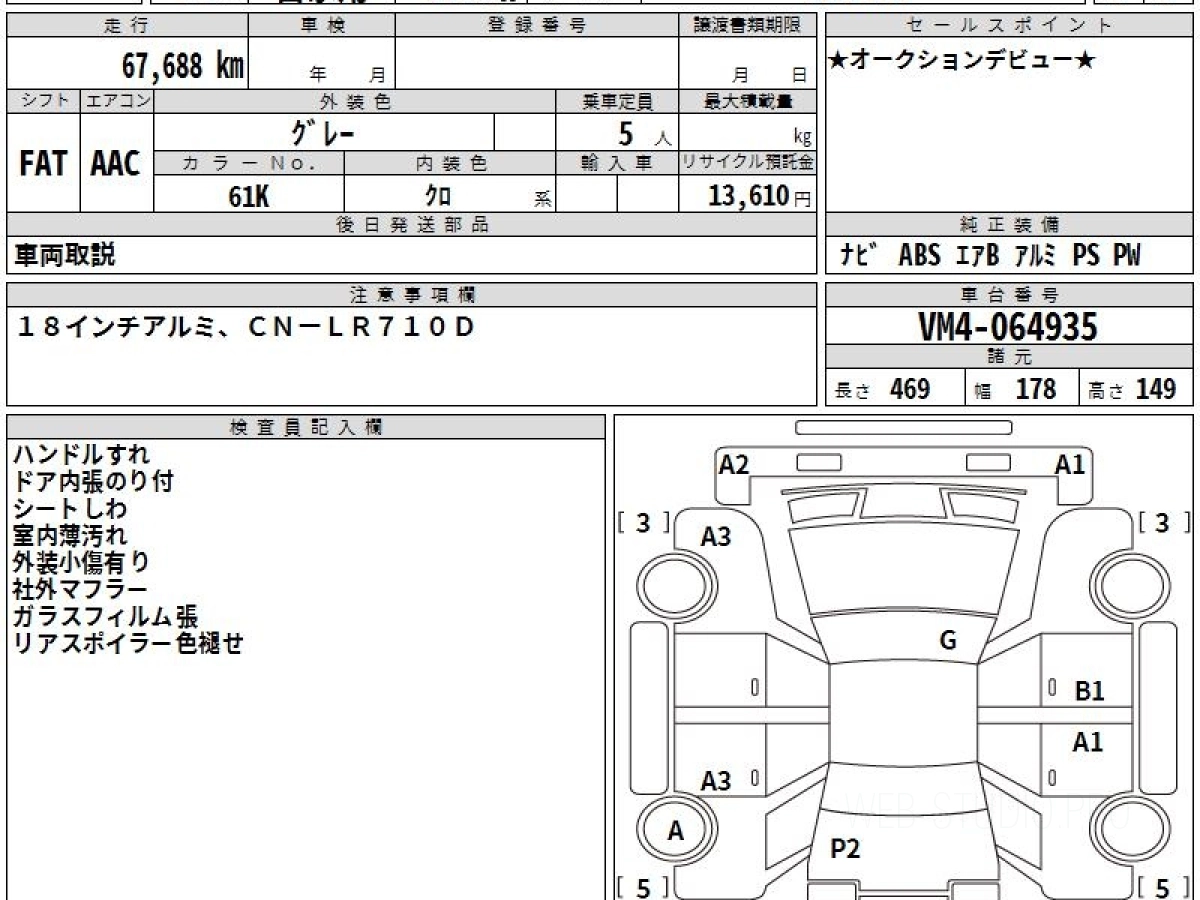The image size is (1200, 900).
Task: Click the inspector note 社外マフラー
Action: [x=80, y=590]
